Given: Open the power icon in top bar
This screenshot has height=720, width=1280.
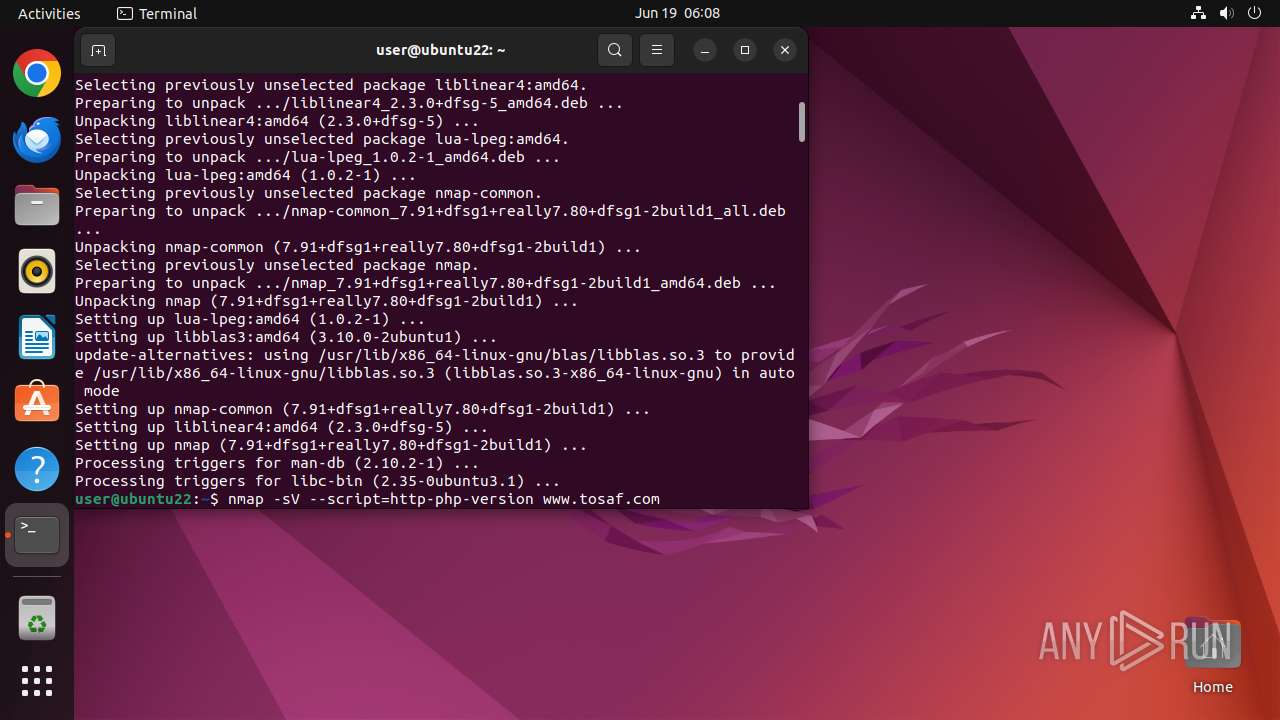Looking at the screenshot, I should click(1255, 13).
